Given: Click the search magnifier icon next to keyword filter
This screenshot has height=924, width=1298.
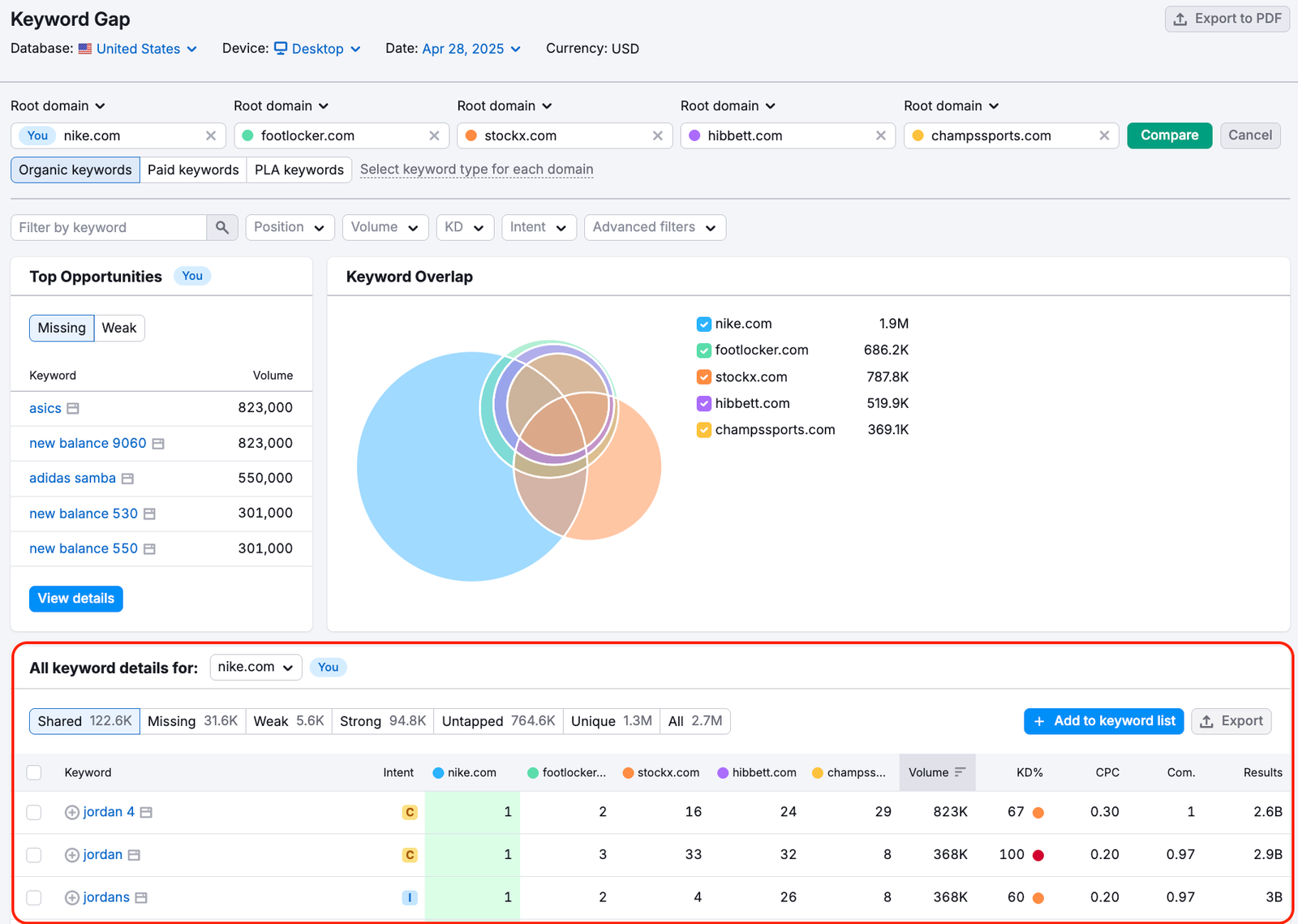Looking at the screenshot, I should [x=222, y=227].
